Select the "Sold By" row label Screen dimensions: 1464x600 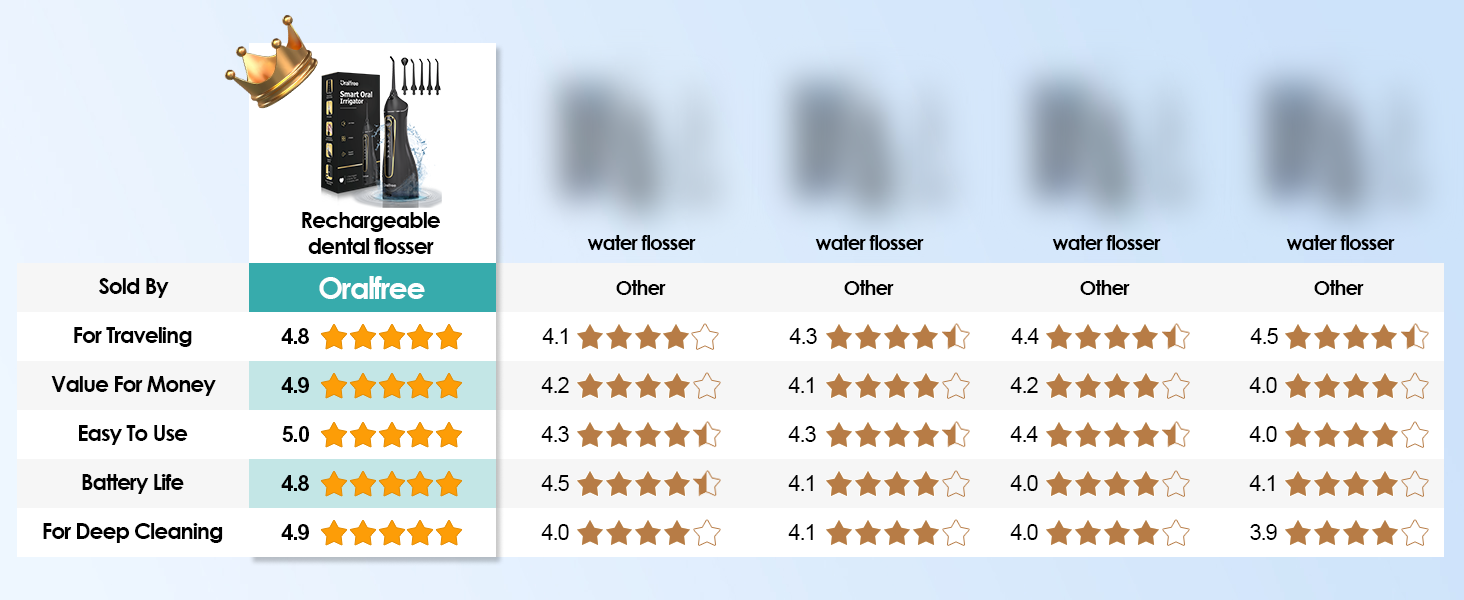click(133, 287)
